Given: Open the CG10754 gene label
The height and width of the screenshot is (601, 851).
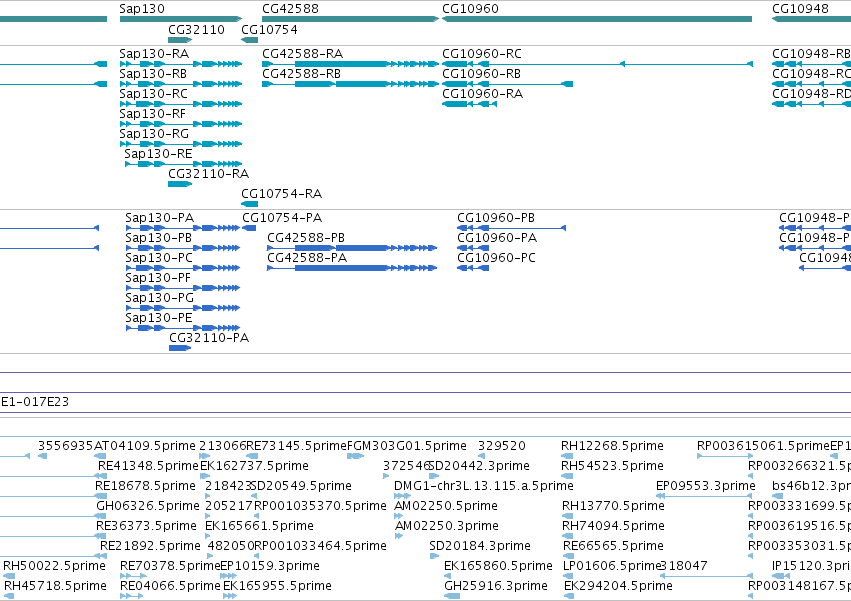Looking at the screenshot, I should point(269,29).
